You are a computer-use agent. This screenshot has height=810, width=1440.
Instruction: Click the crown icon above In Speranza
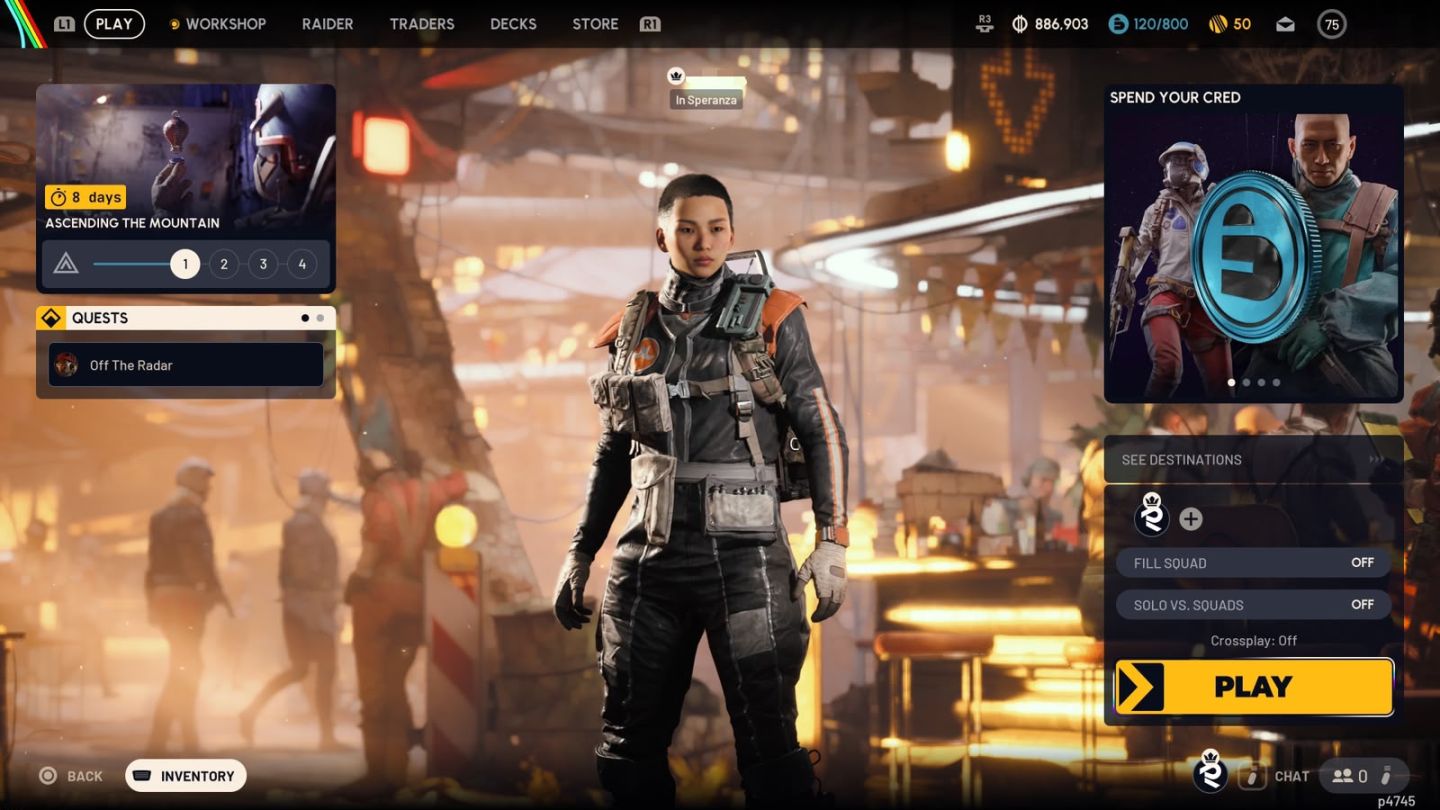pyautogui.click(x=675, y=76)
